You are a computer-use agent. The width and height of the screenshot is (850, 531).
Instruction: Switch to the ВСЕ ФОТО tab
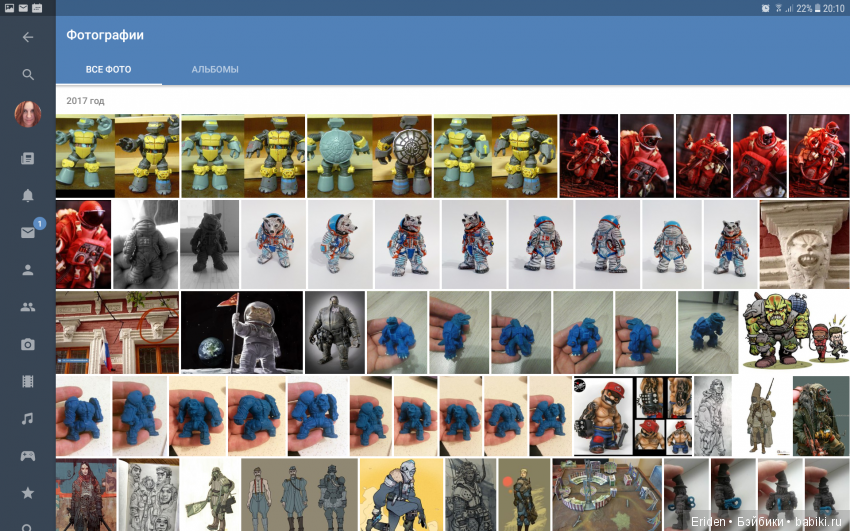click(108, 70)
